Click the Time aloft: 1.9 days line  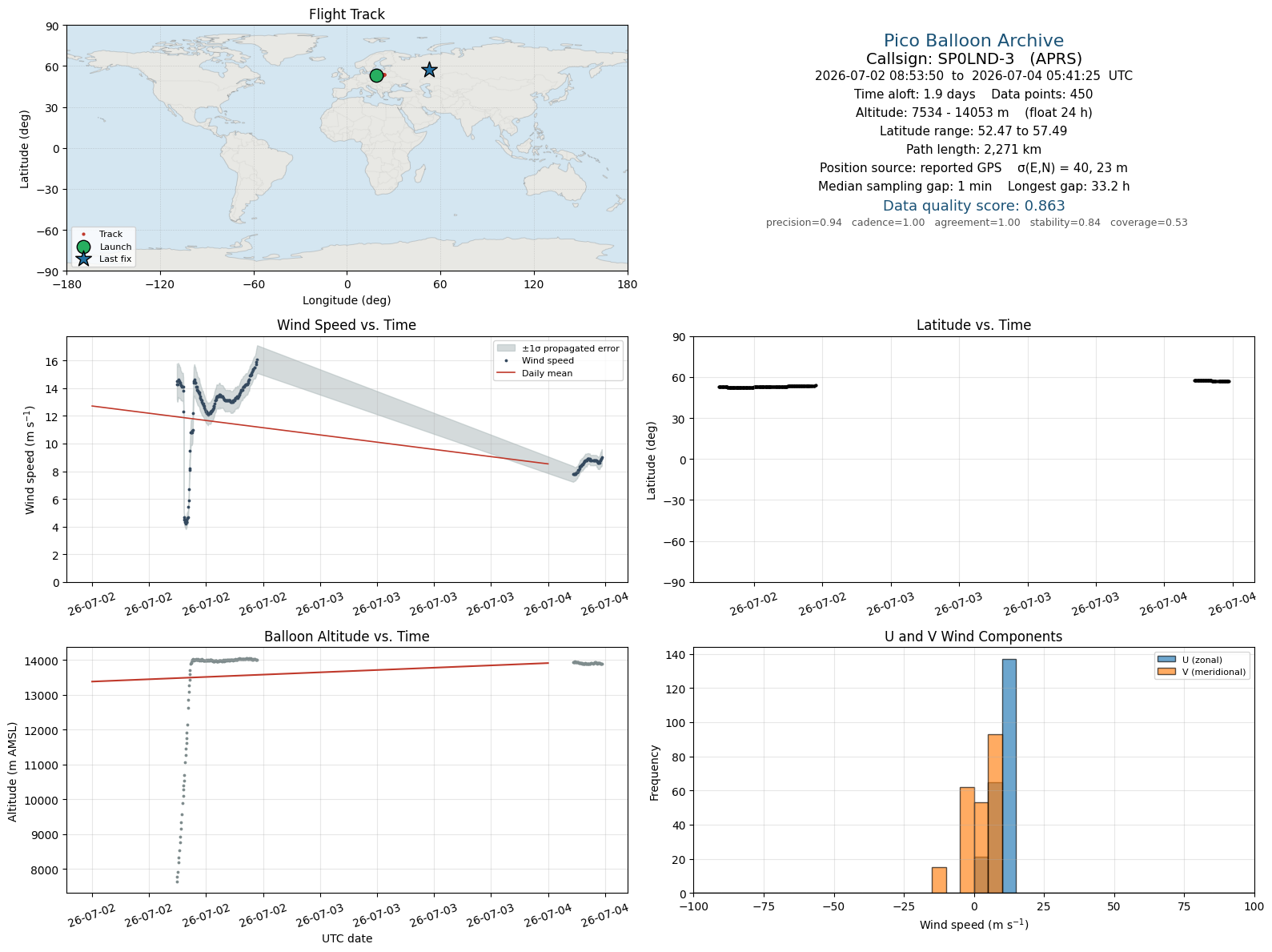pos(973,94)
